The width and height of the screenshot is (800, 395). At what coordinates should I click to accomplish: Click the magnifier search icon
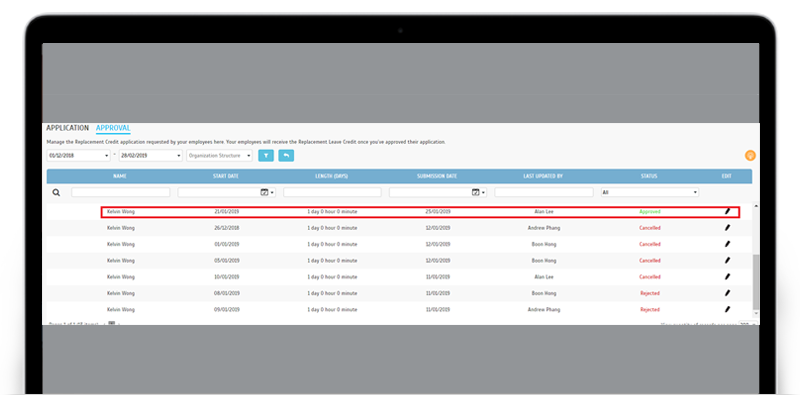click(x=57, y=192)
